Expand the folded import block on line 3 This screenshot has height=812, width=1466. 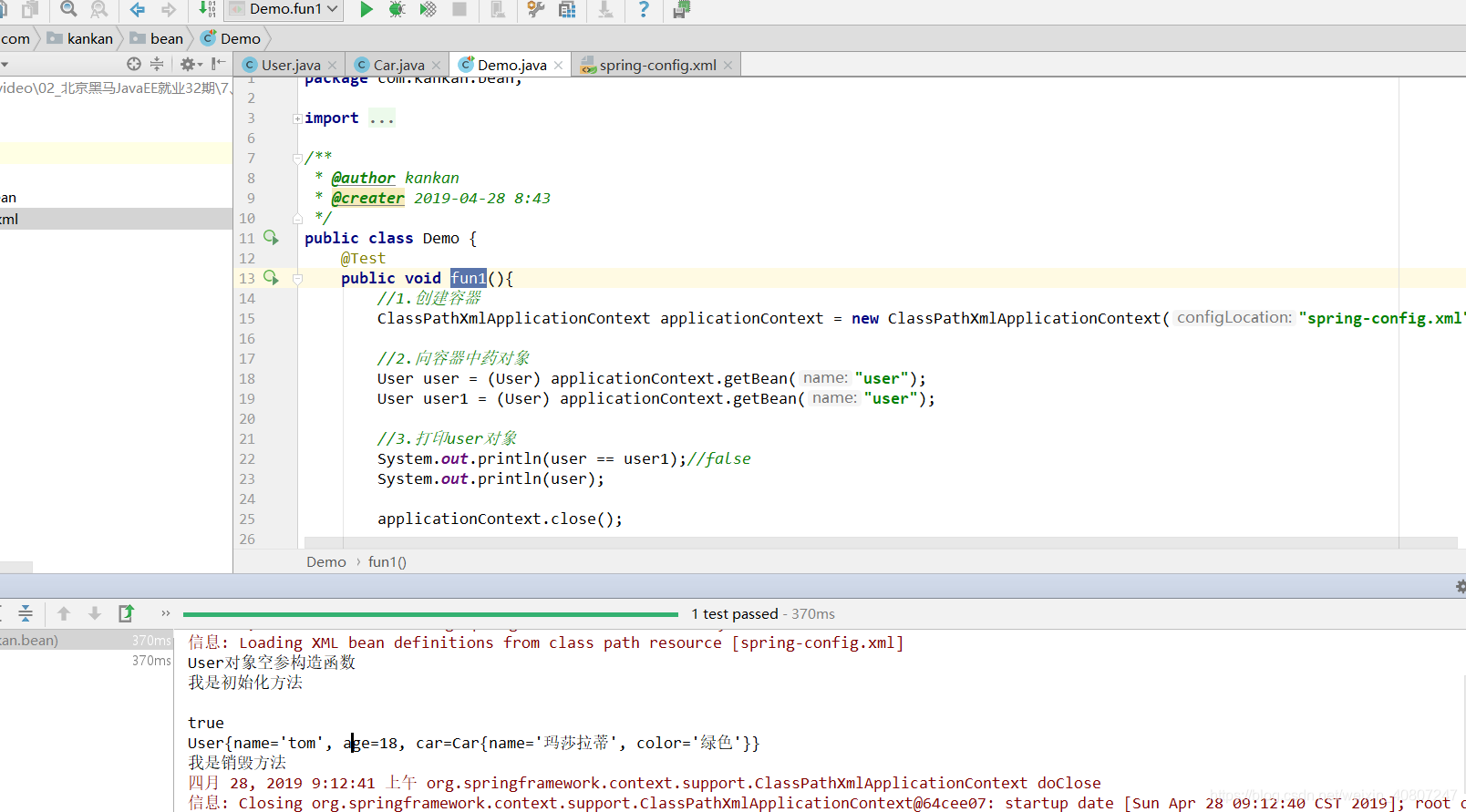(x=297, y=118)
